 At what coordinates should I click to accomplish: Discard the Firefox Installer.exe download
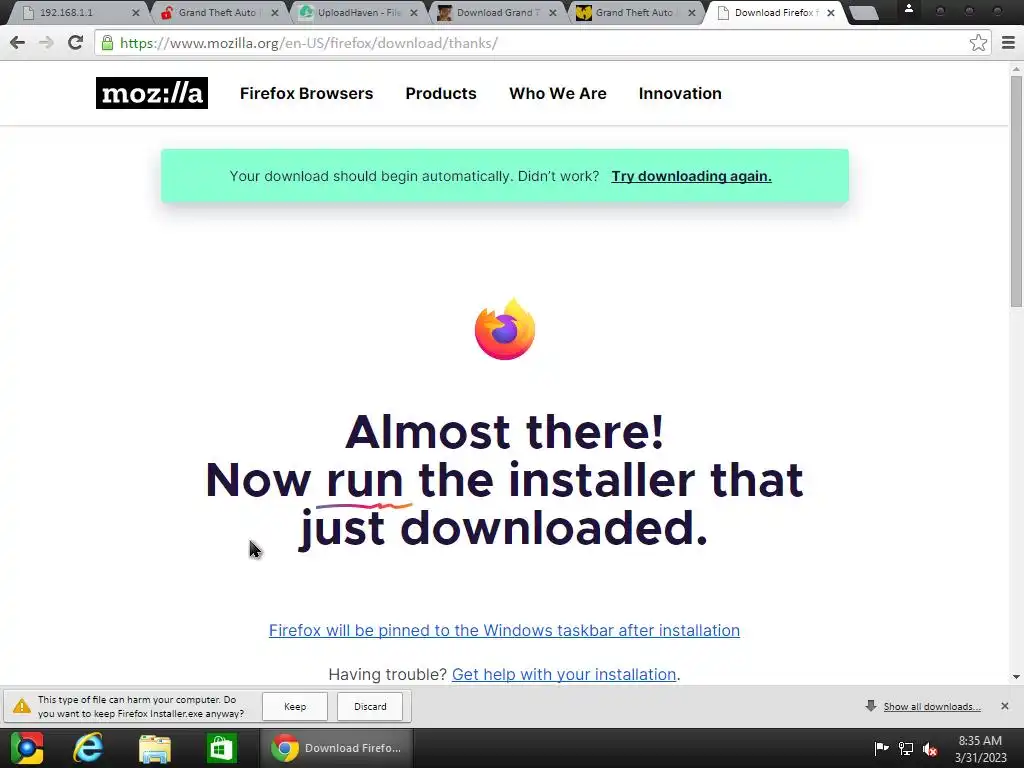370,707
